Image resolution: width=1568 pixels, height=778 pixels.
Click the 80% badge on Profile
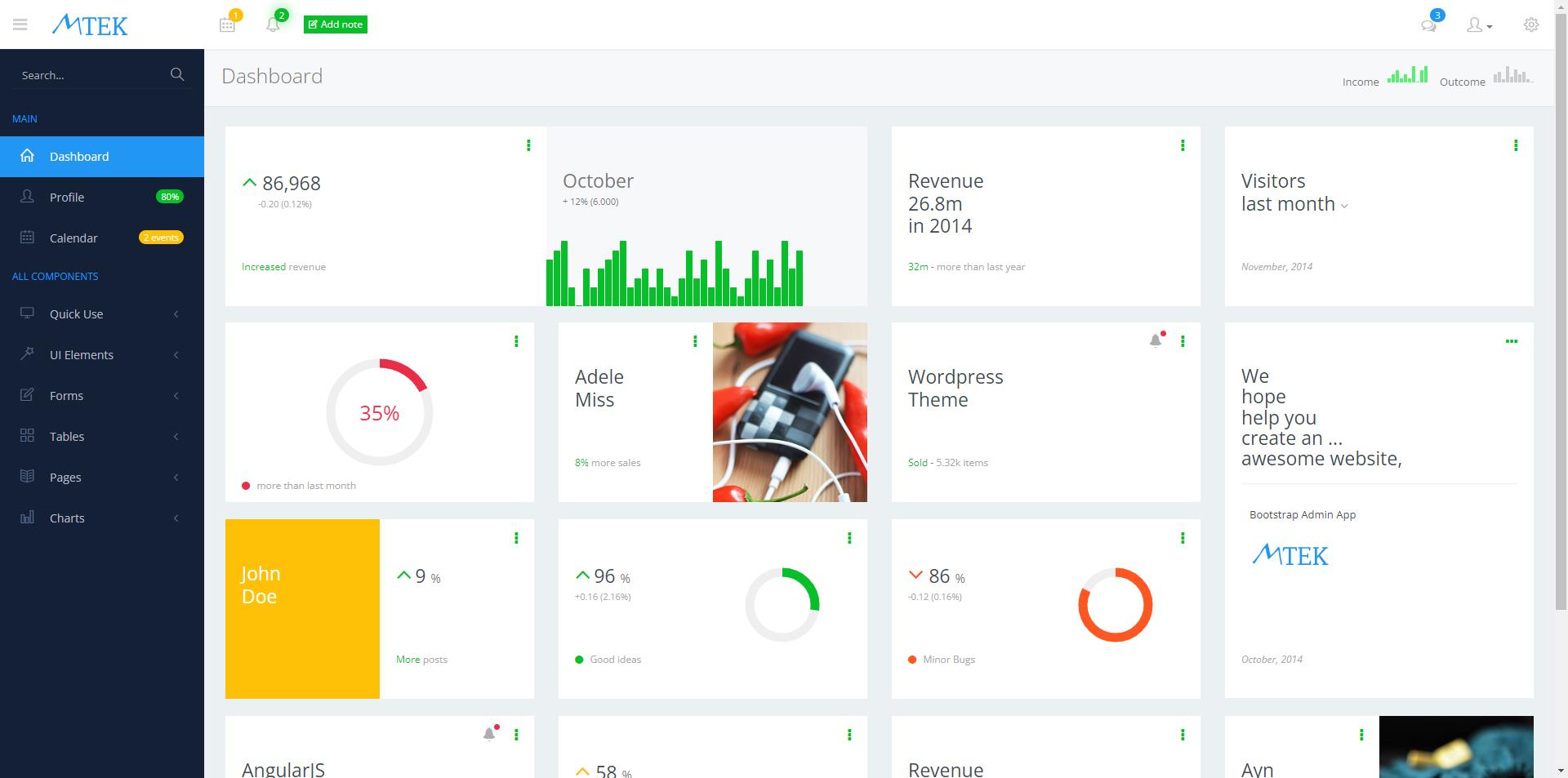click(170, 197)
